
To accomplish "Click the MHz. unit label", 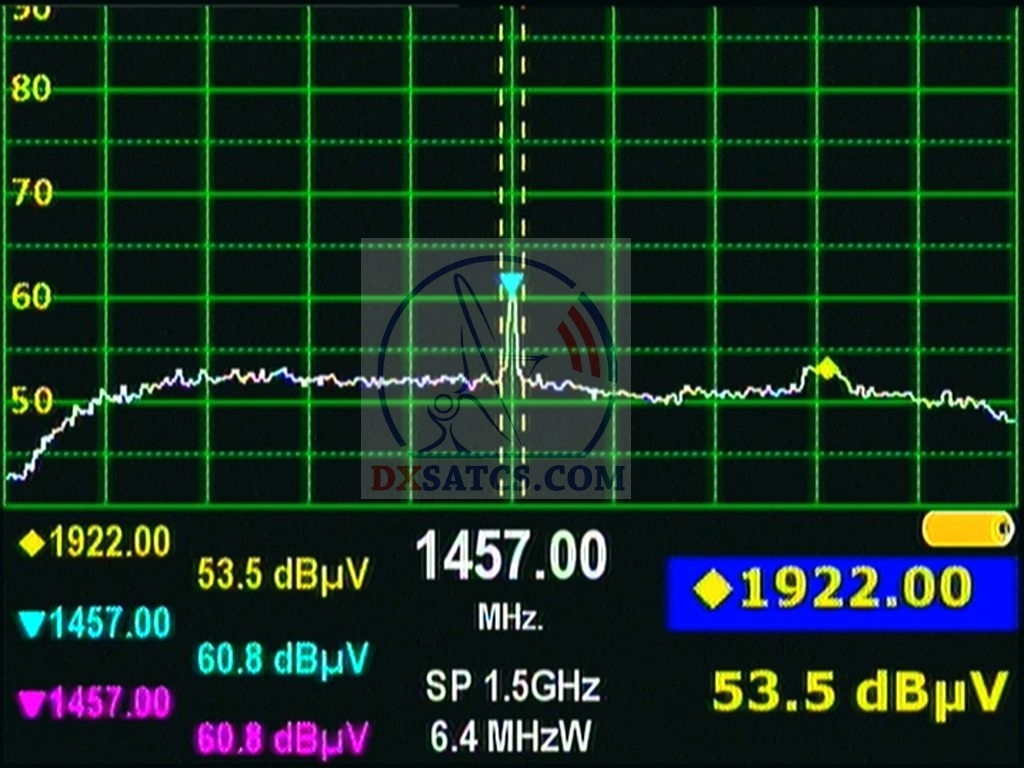I will pyautogui.click(x=510, y=618).
